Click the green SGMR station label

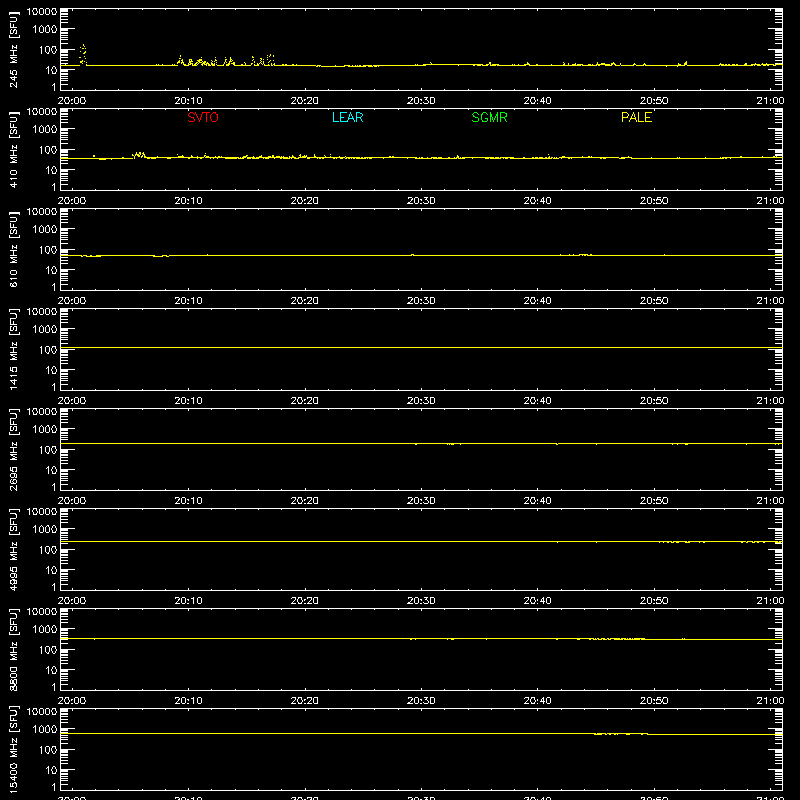[489, 117]
